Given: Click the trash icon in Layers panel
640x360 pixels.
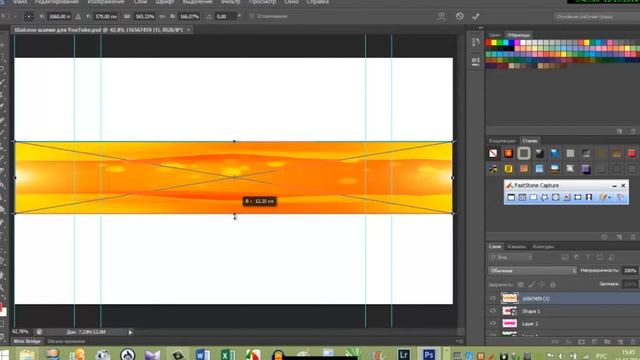Looking at the screenshot, I should click(x=633, y=342).
